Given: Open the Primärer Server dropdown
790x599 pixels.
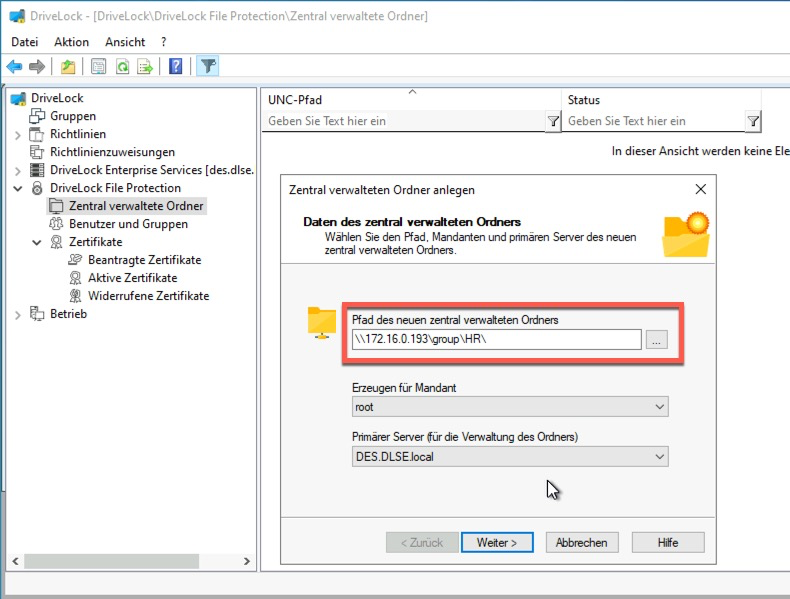Looking at the screenshot, I should pos(510,457).
